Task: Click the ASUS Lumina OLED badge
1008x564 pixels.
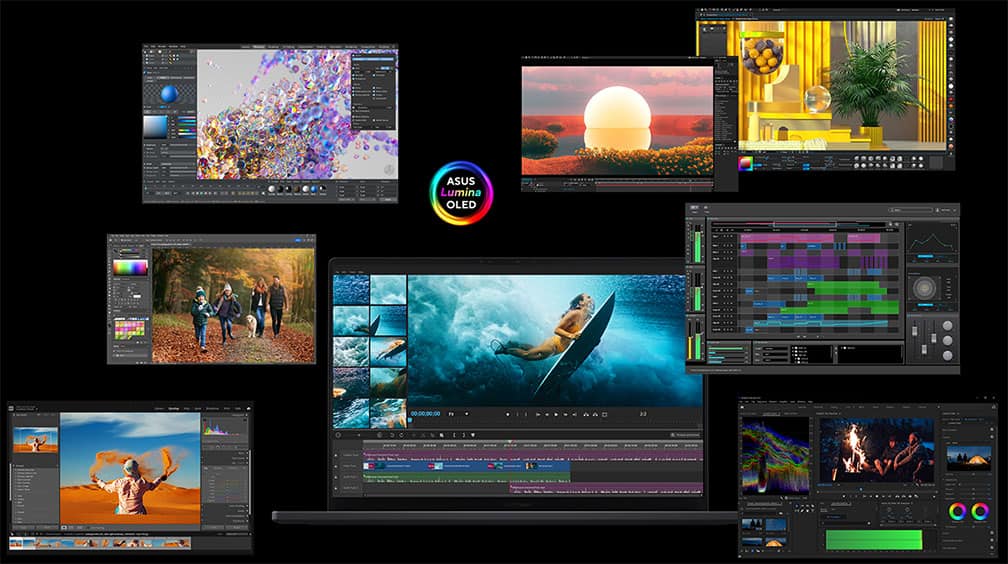Action: tap(461, 193)
